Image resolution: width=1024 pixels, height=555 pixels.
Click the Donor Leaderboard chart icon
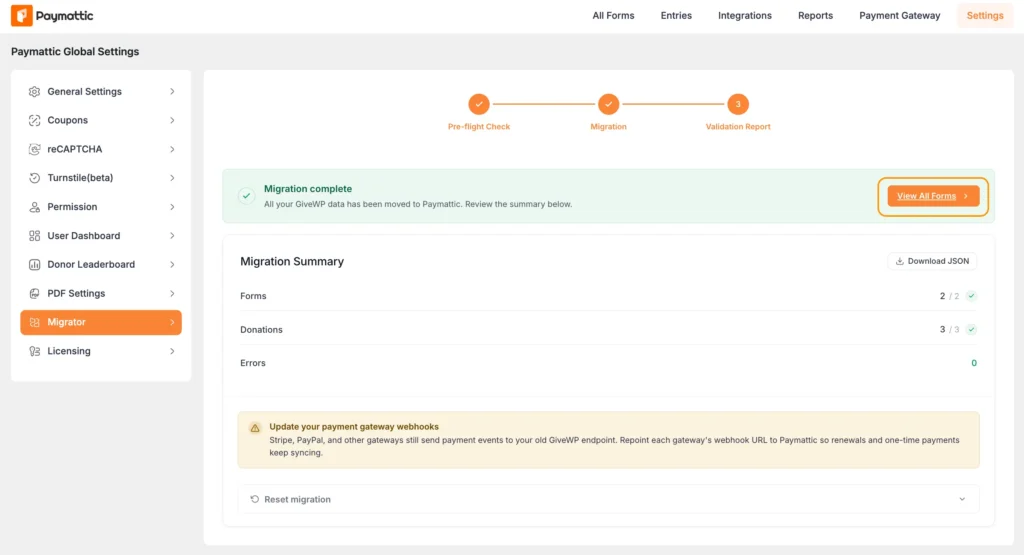click(35, 264)
